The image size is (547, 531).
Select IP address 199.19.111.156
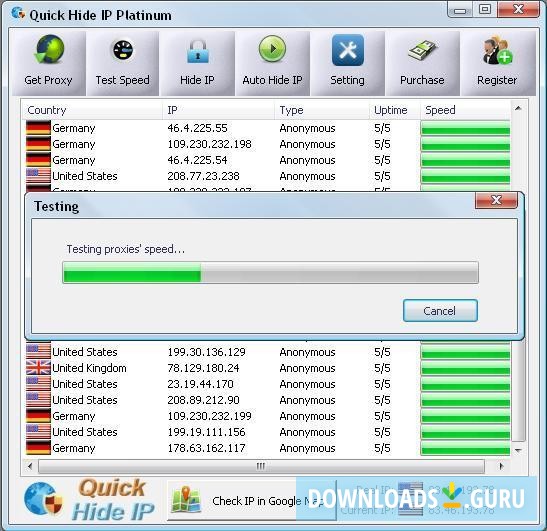pos(207,432)
